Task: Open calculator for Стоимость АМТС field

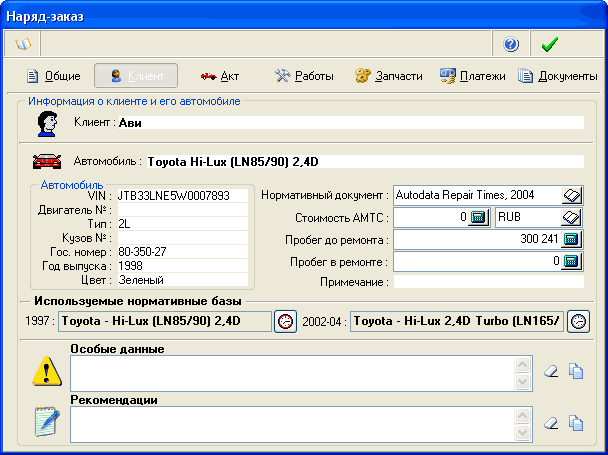Action: click(478, 217)
